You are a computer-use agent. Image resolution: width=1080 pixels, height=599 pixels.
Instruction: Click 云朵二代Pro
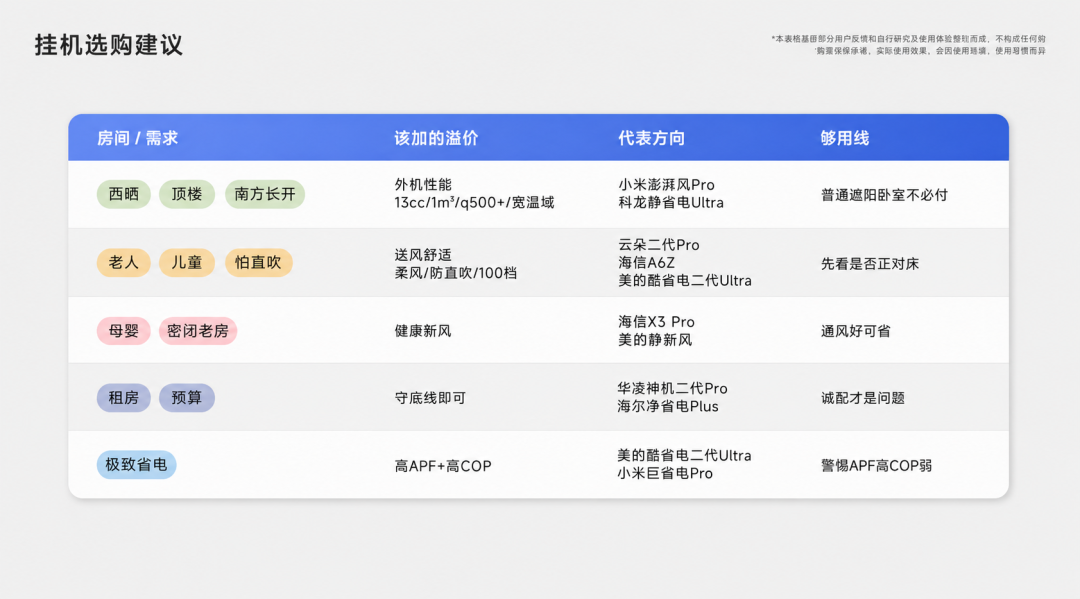pos(658,244)
